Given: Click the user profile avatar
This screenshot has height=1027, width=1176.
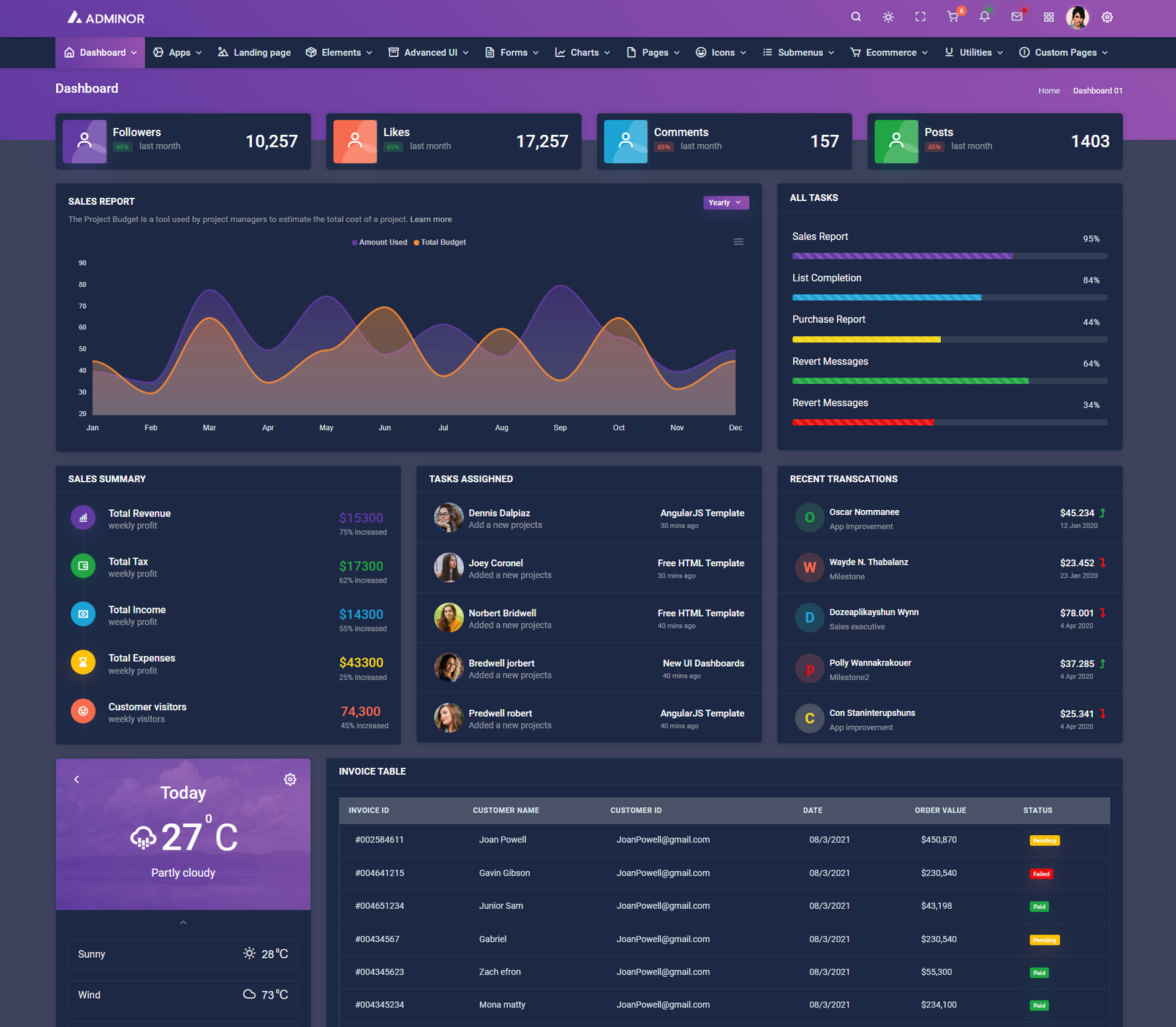Looking at the screenshot, I should (1077, 17).
